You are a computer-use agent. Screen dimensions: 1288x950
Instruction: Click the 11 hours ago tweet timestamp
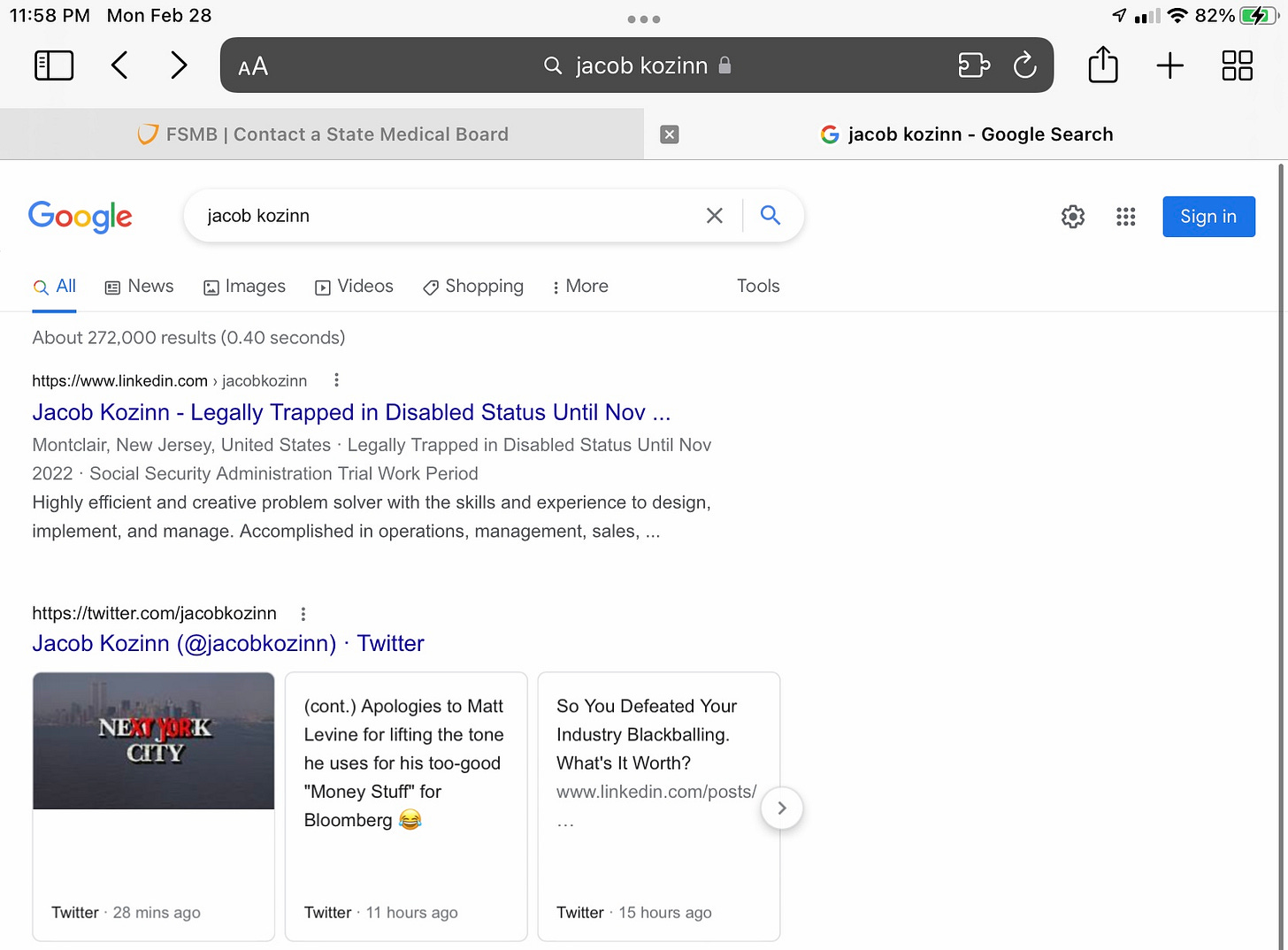click(411, 913)
